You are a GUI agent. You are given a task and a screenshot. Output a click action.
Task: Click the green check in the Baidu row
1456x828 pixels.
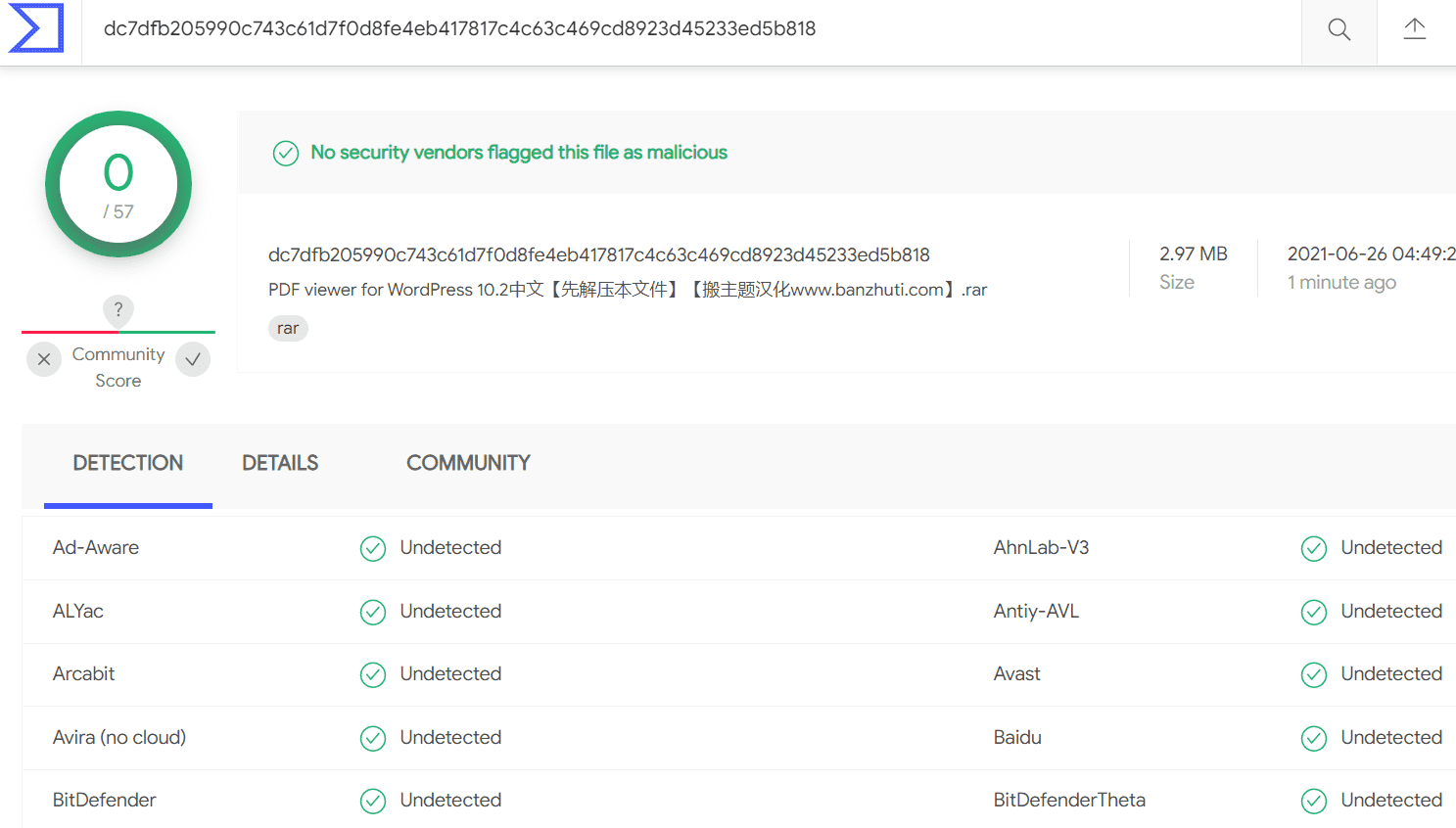pyautogui.click(x=1314, y=738)
